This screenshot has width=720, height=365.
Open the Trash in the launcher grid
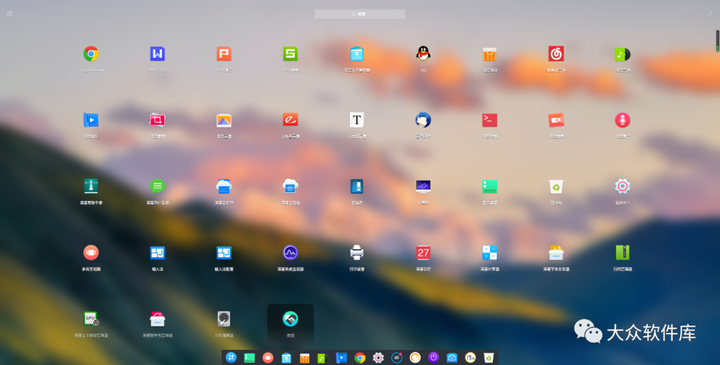pyautogui.click(x=556, y=186)
